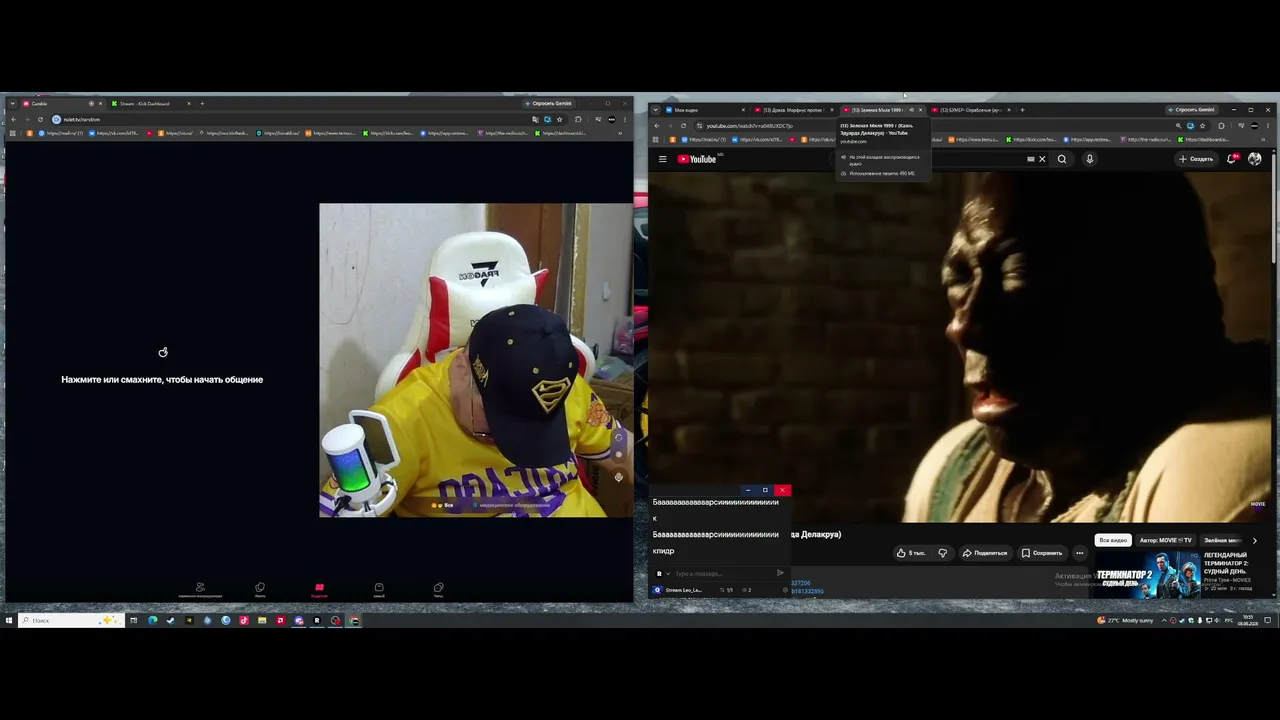Open the taskbar clock and date

coord(1248,621)
